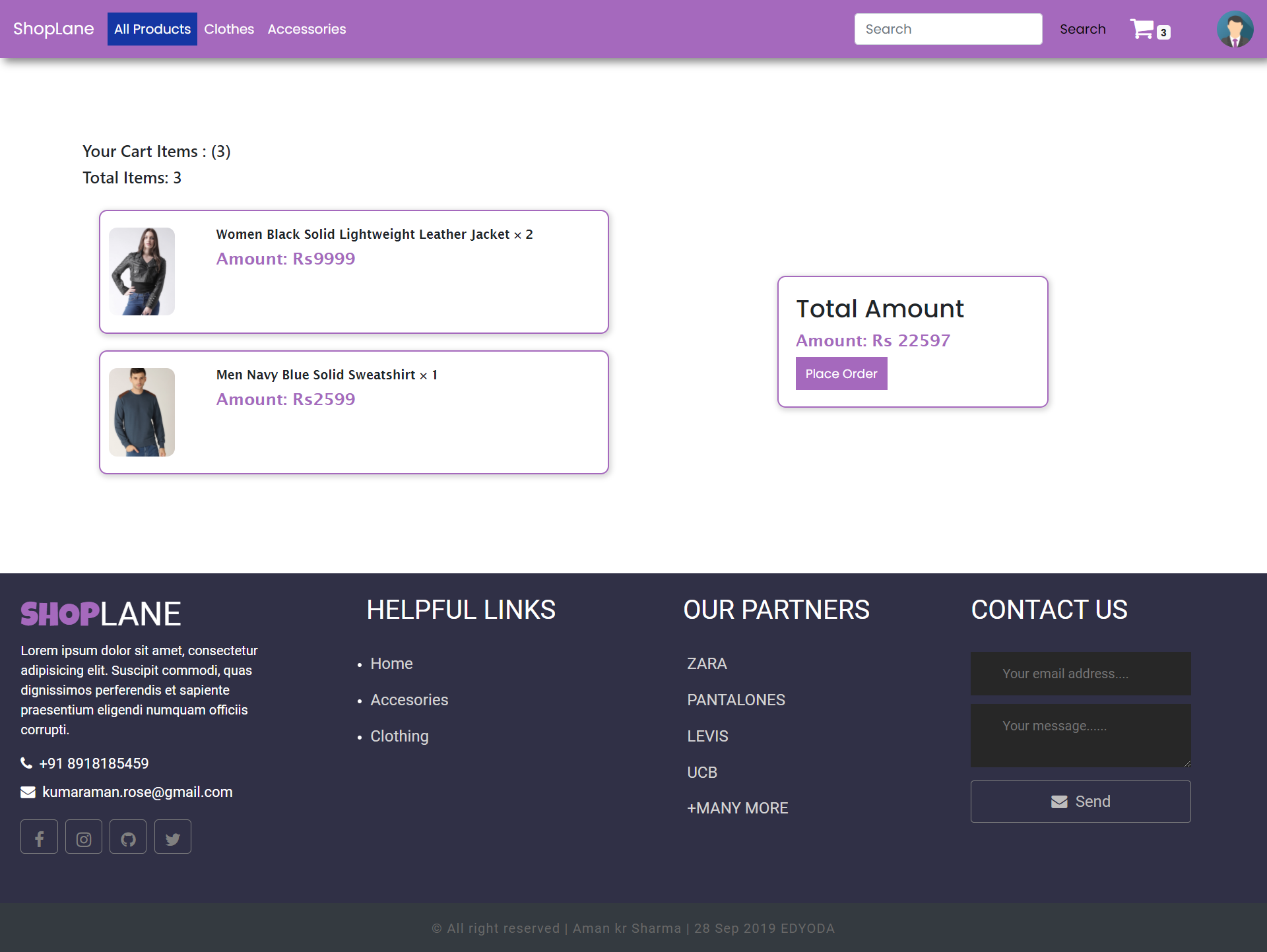The image size is (1267, 952).
Task: Click the envelope icon beside email
Action: tap(28, 792)
